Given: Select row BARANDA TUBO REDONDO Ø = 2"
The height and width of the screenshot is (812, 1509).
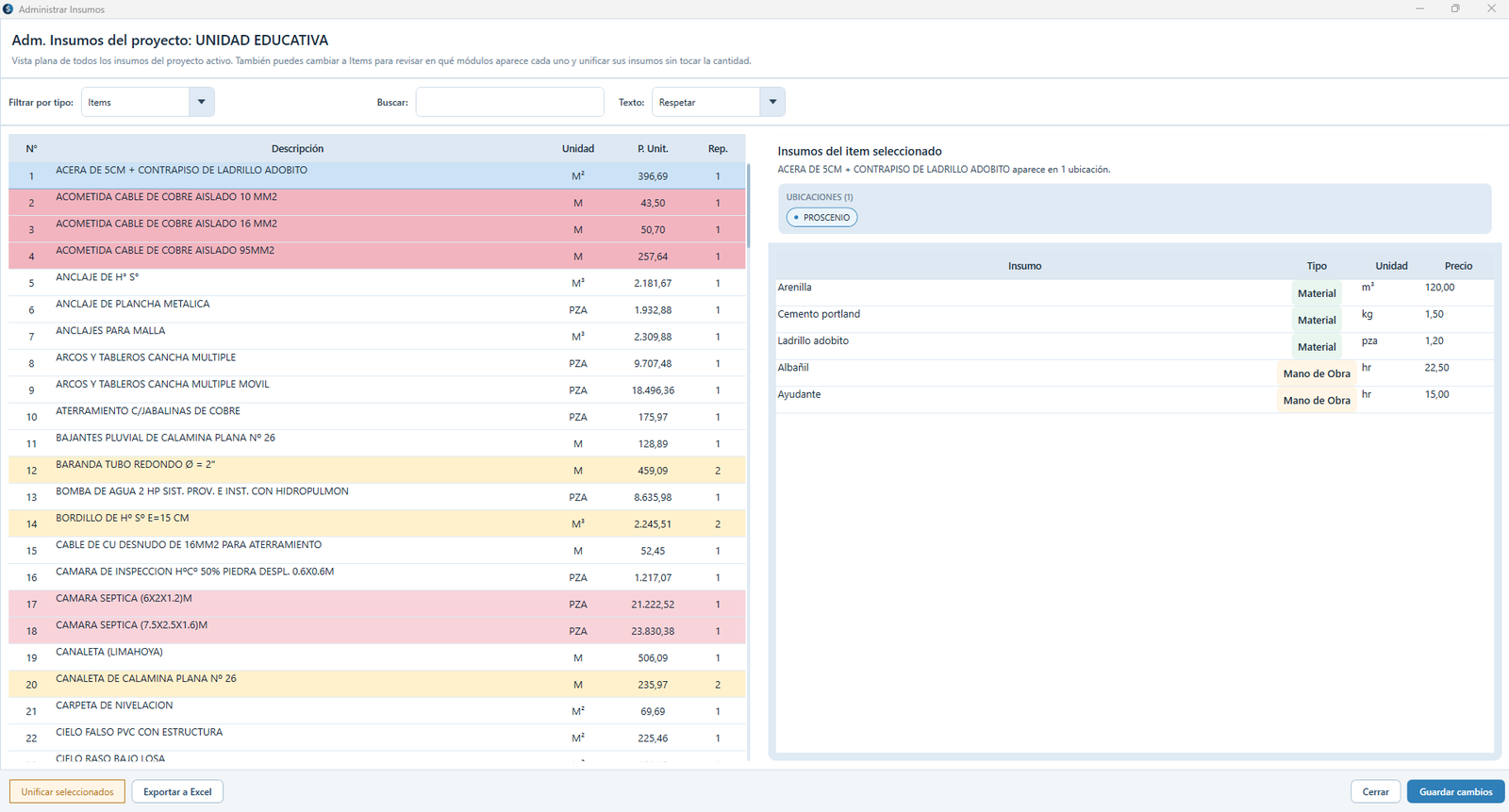Looking at the screenshot, I should [x=377, y=470].
